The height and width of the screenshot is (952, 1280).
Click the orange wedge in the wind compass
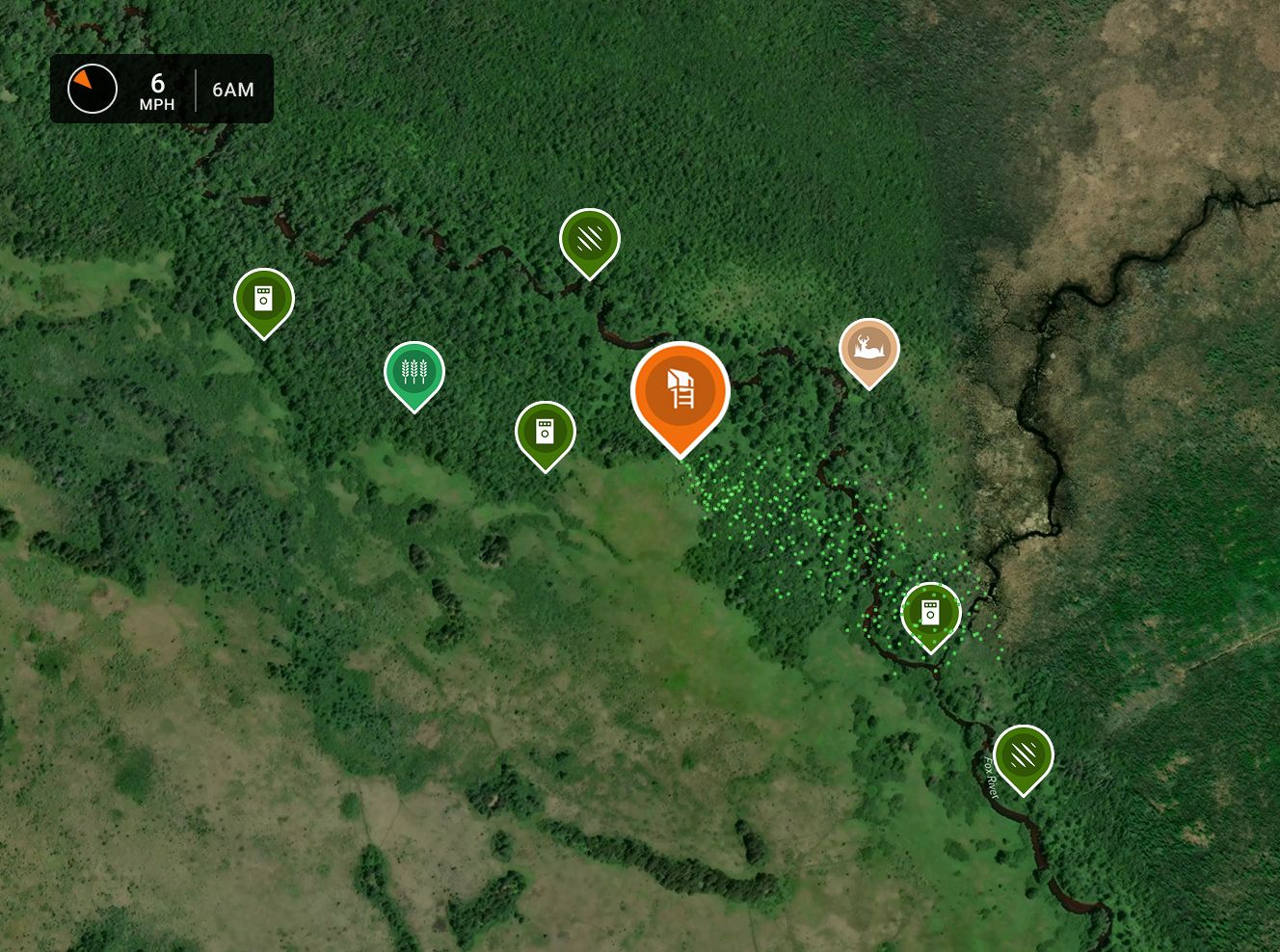pyautogui.click(x=84, y=77)
